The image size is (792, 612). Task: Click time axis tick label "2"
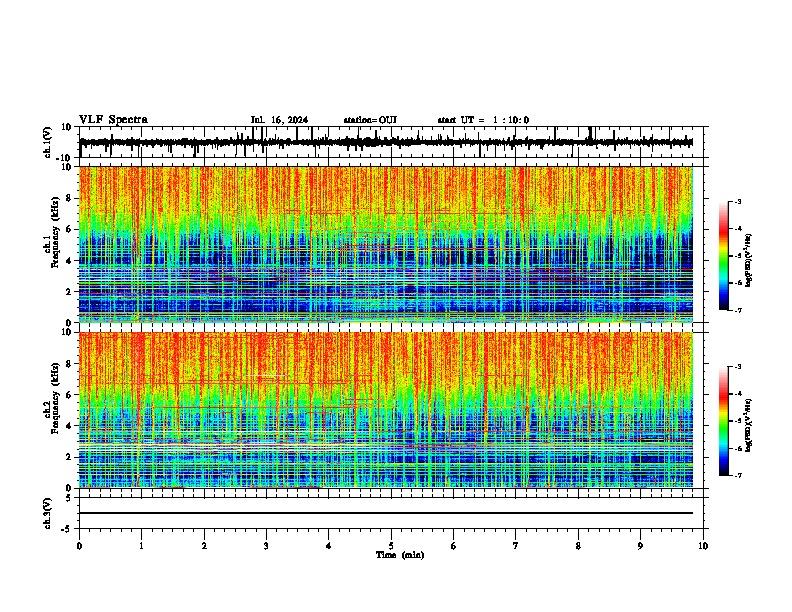(204, 546)
